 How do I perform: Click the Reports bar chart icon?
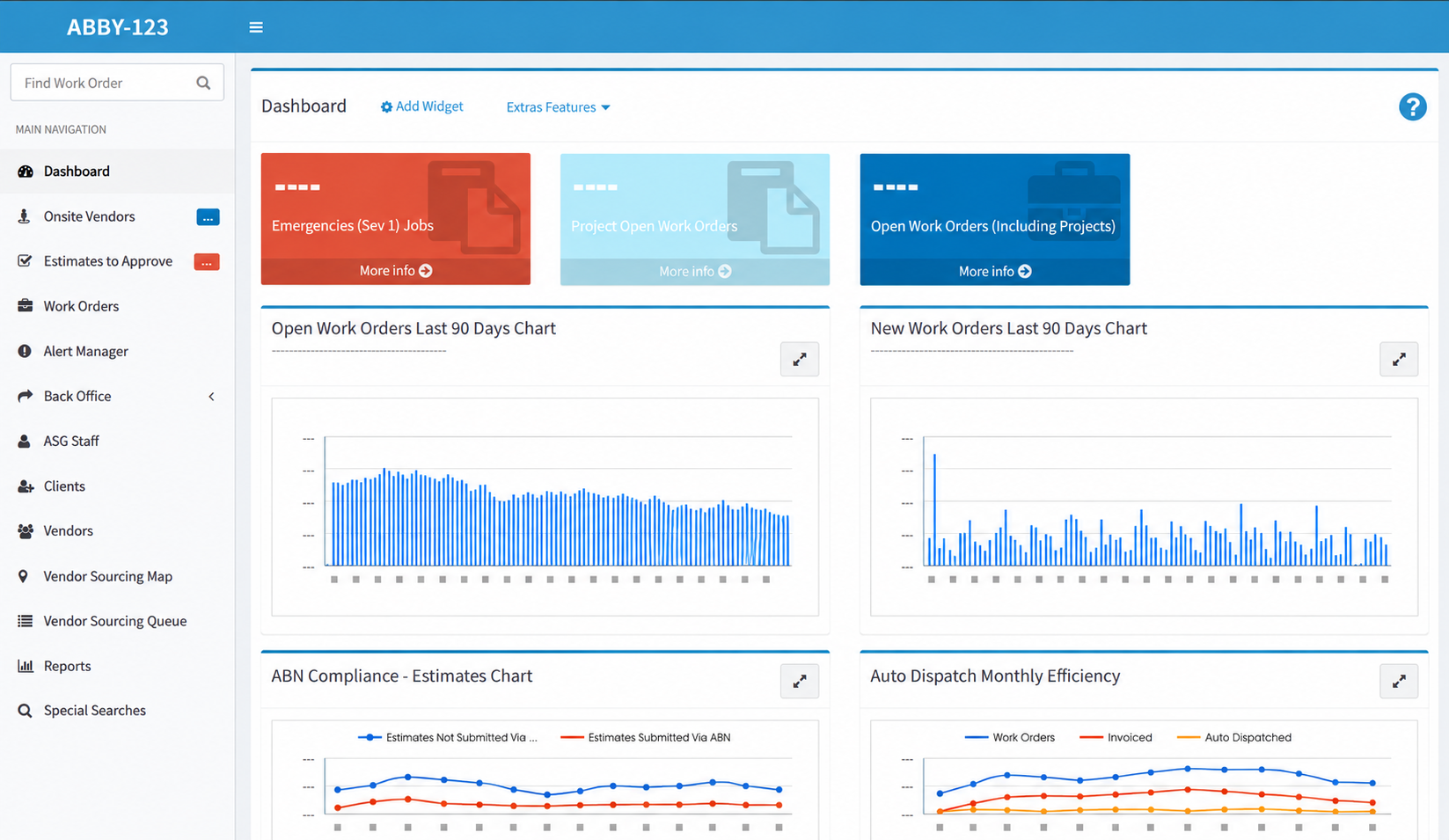(26, 666)
